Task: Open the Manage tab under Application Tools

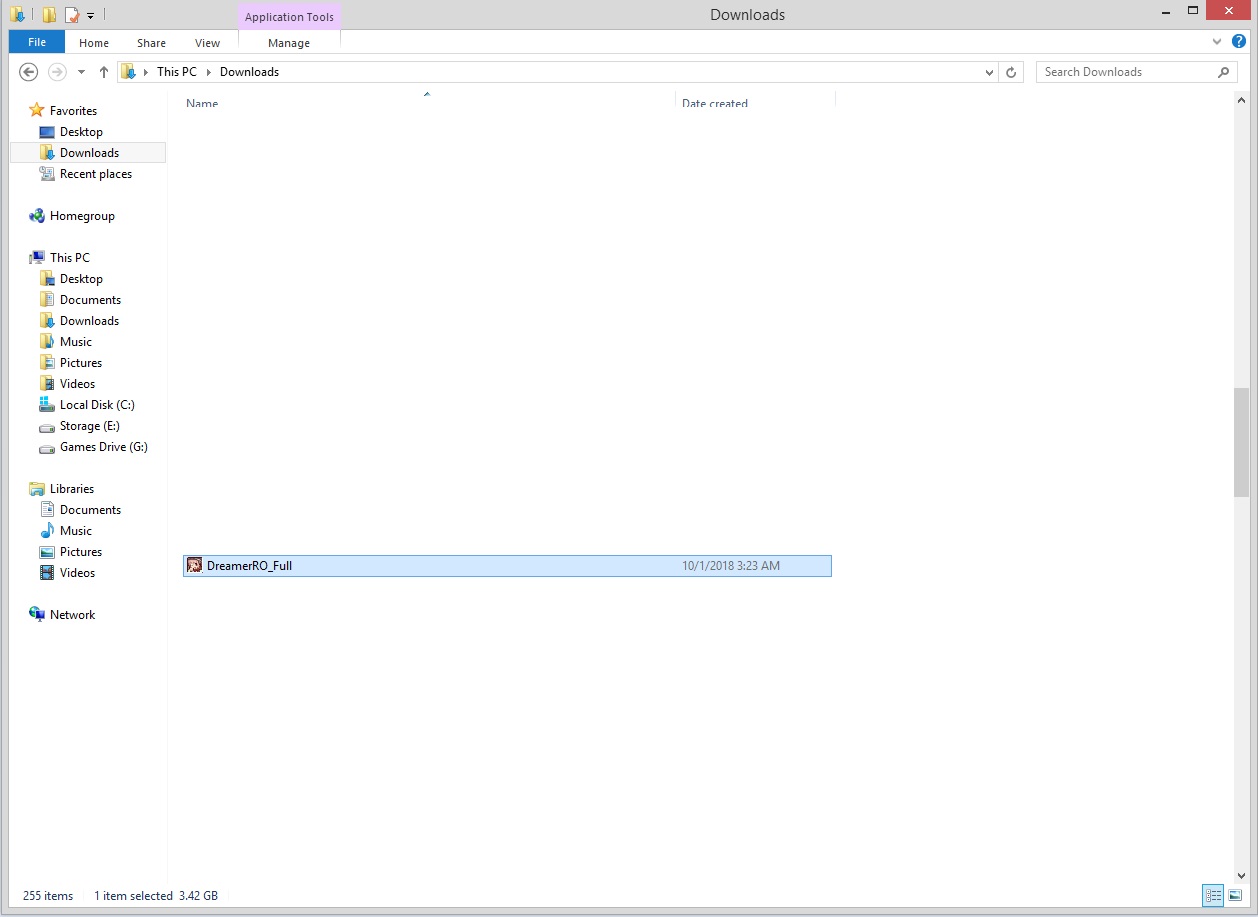Action: click(x=289, y=43)
